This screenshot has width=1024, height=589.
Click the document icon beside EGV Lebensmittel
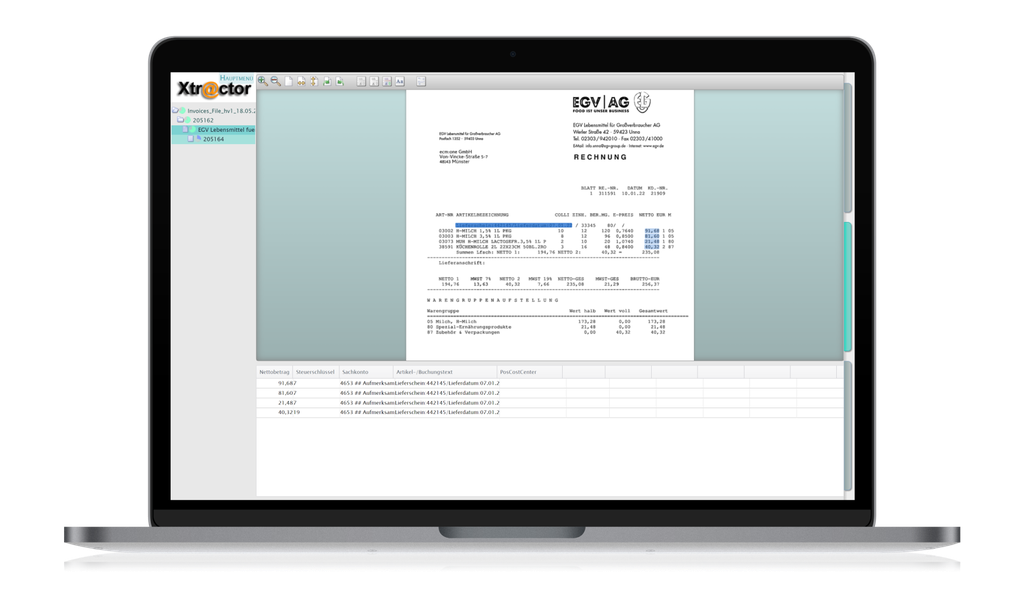pyautogui.click(x=186, y=130)
